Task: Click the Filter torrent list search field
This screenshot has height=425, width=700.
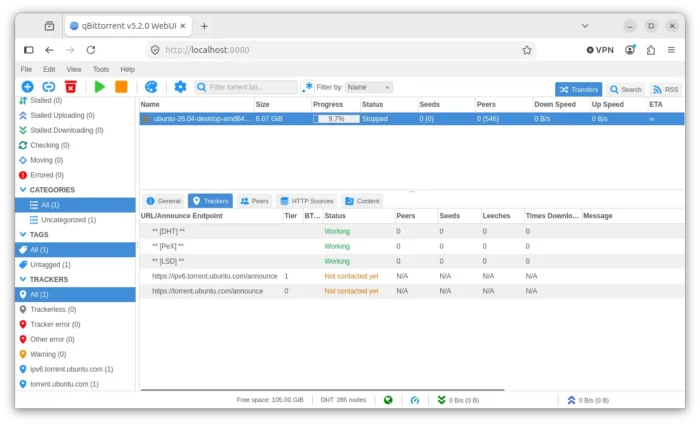Action: coord(246,87)
